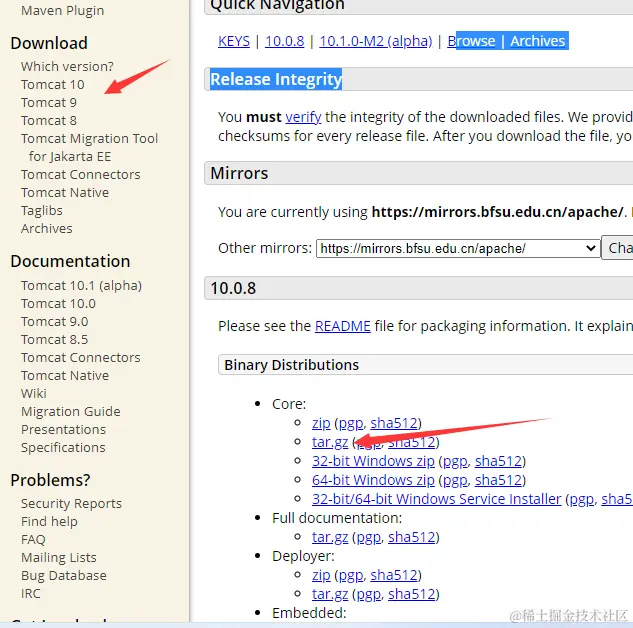
Task: Go to the Tomcat 8 download page
Action: 48,120
